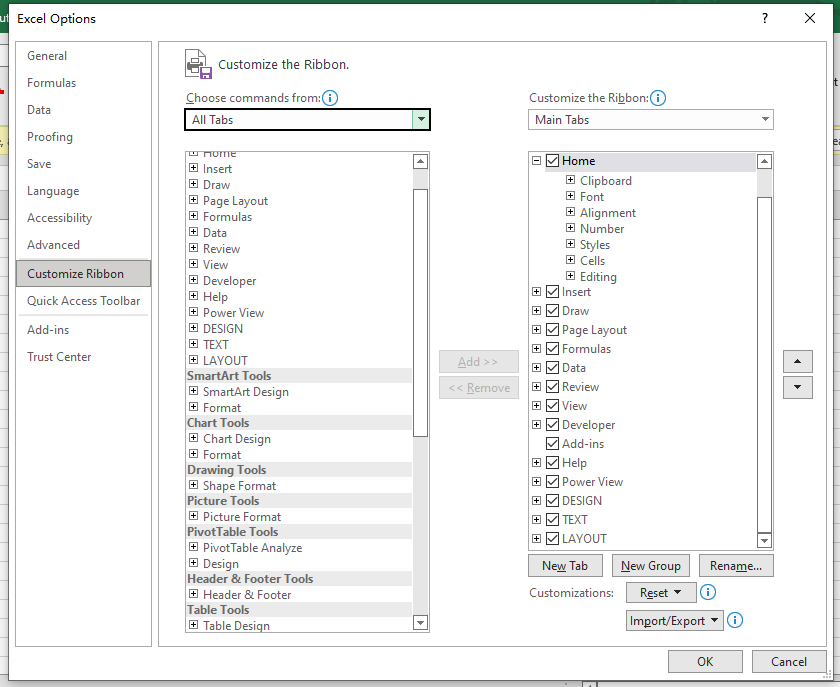
Task: Toggle the Page Layout checkbox
Action: pos(552,330)
